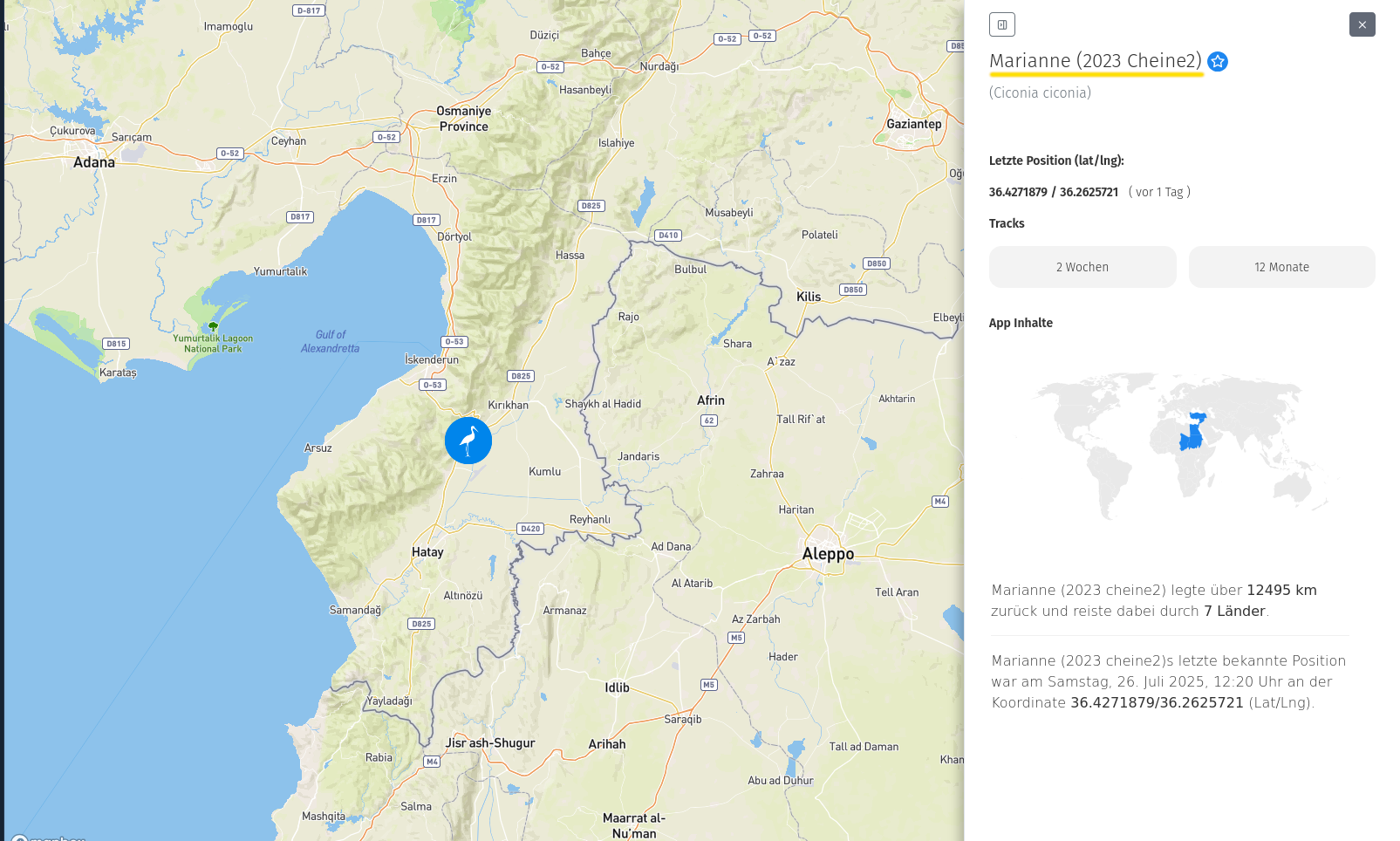Click the blue star favorite icon
The height and width of the screenshot is (841, 1400).
point(1218,62)
